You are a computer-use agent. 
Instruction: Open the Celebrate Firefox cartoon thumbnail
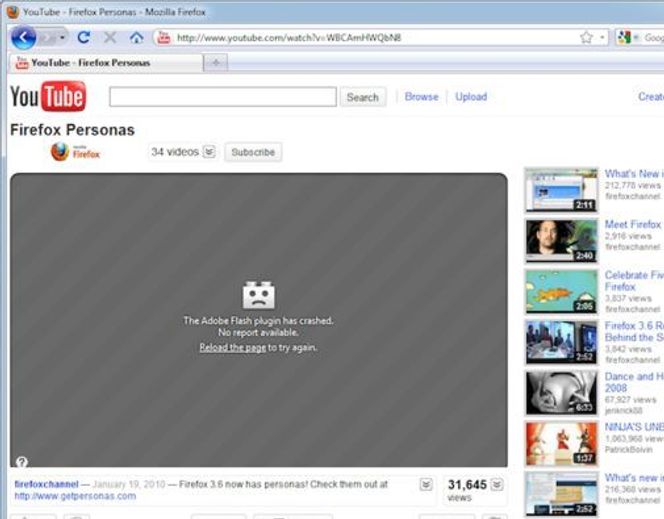click(x=561, y=292)
